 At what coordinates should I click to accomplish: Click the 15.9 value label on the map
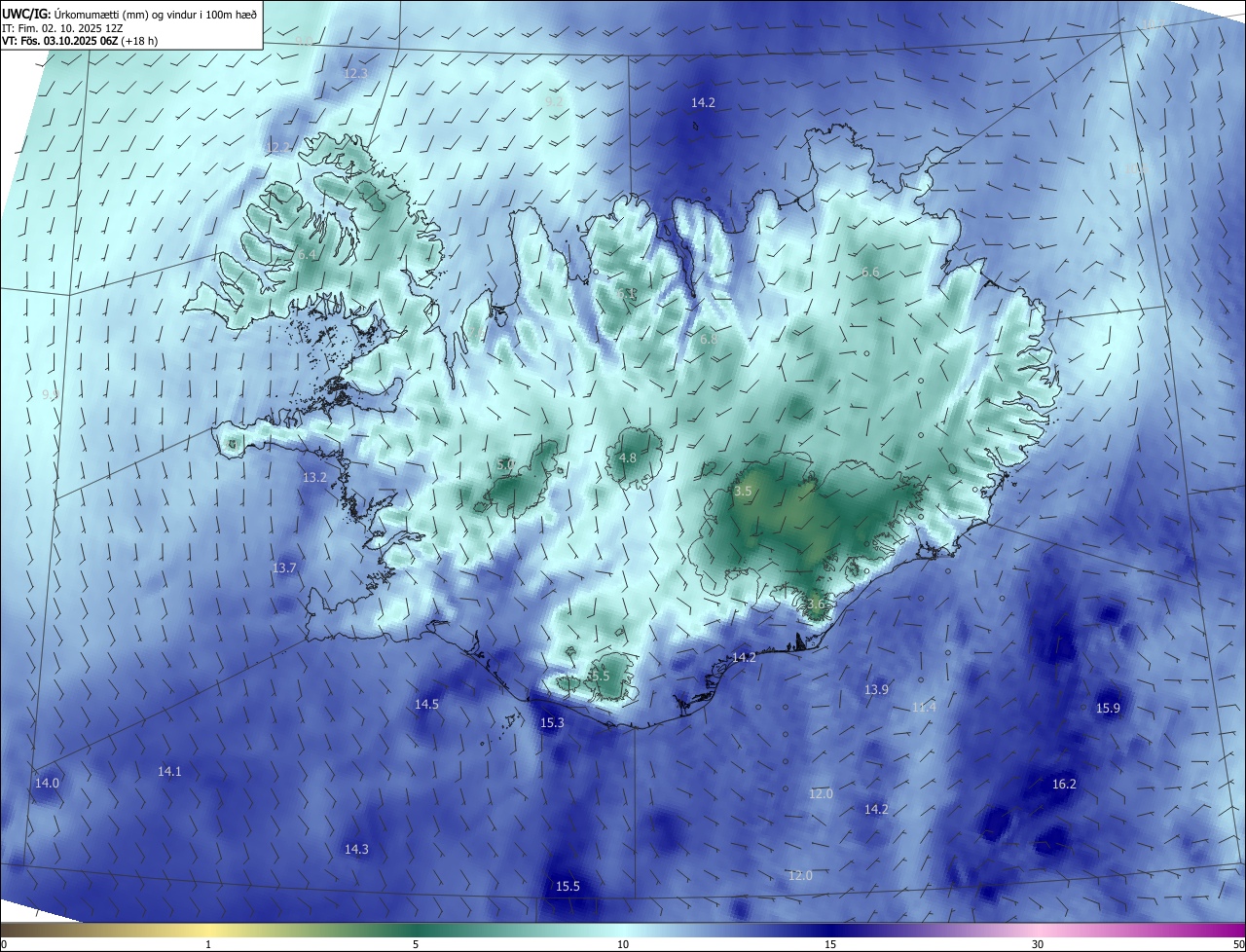coord(1108,708)
